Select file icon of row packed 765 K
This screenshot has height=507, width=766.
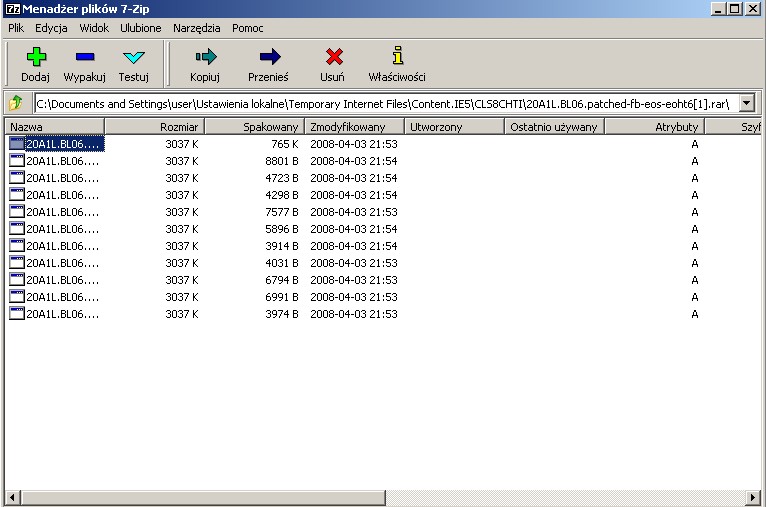[x=17, y=144]
